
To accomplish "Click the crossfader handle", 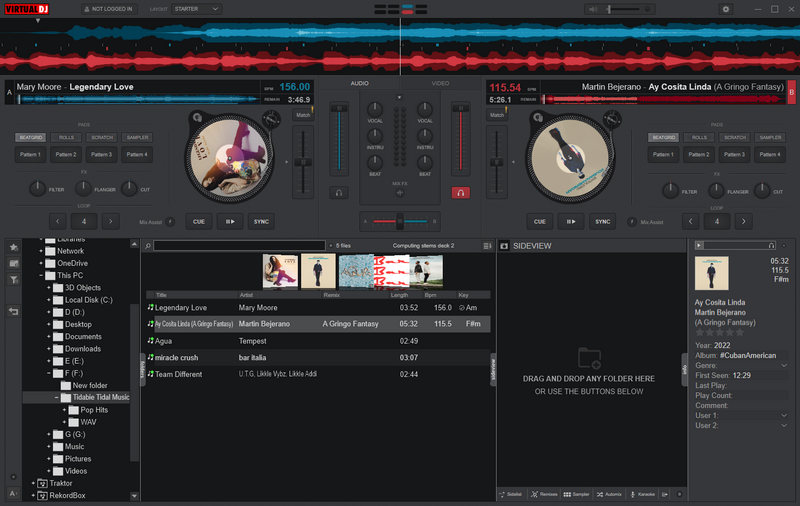I will tap(400, 221).
